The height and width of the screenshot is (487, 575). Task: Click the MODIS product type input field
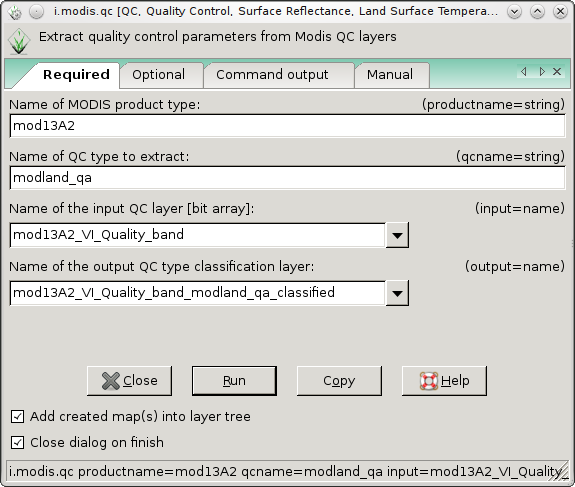(288, 126)
